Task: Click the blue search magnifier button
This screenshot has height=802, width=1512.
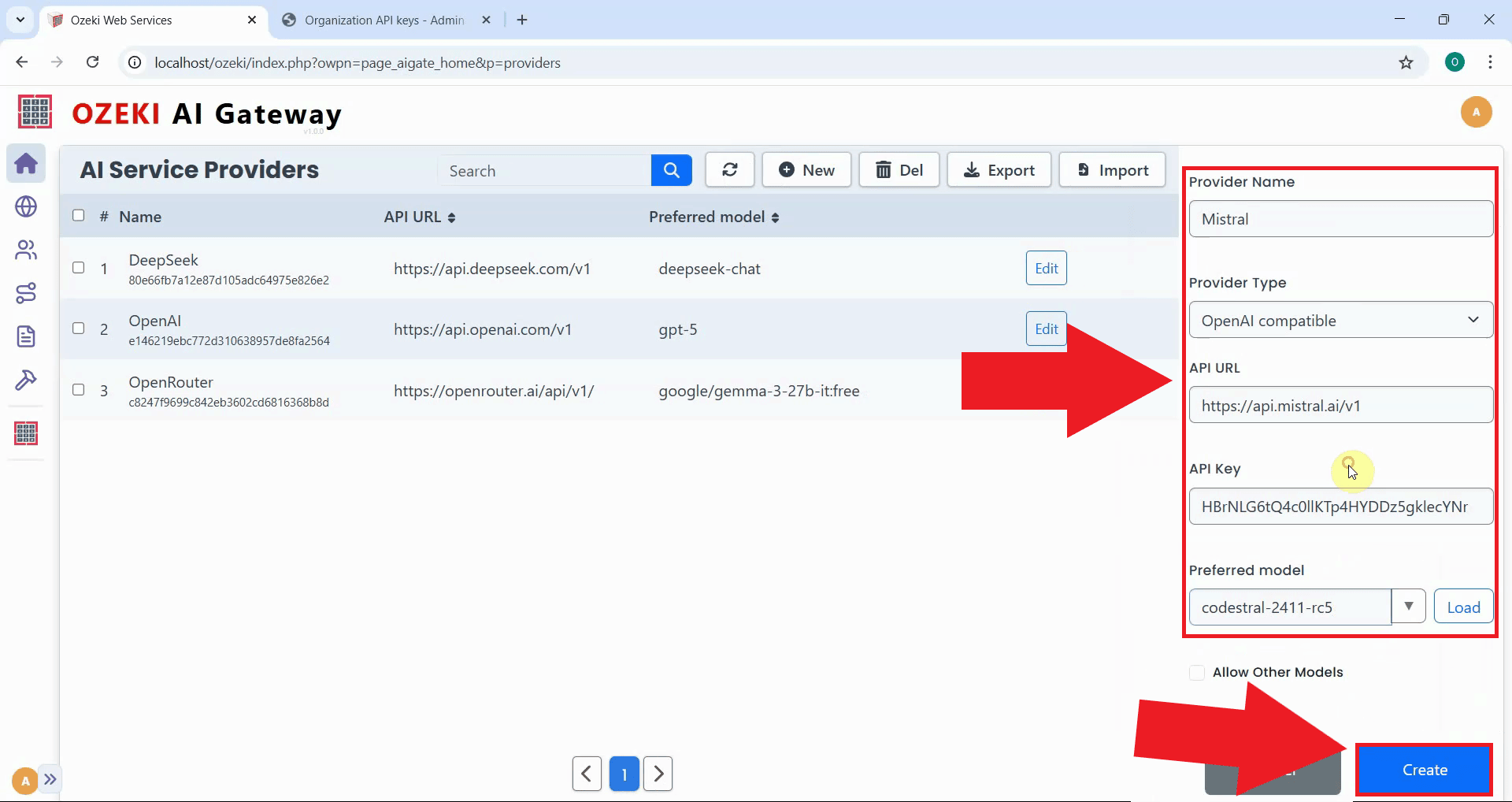Action: (671, 170)
